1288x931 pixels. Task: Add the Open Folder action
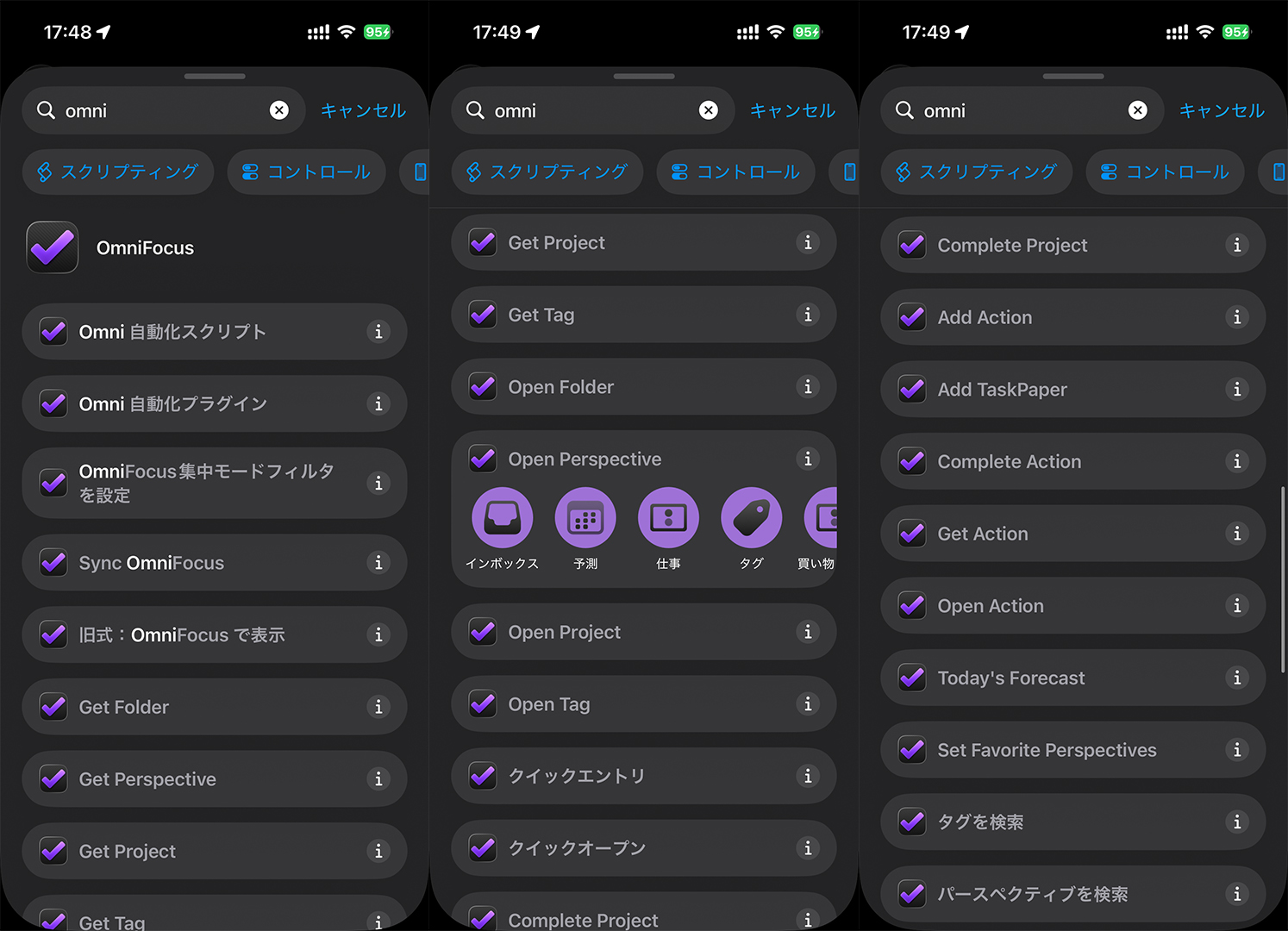click(x=644, y=387)
